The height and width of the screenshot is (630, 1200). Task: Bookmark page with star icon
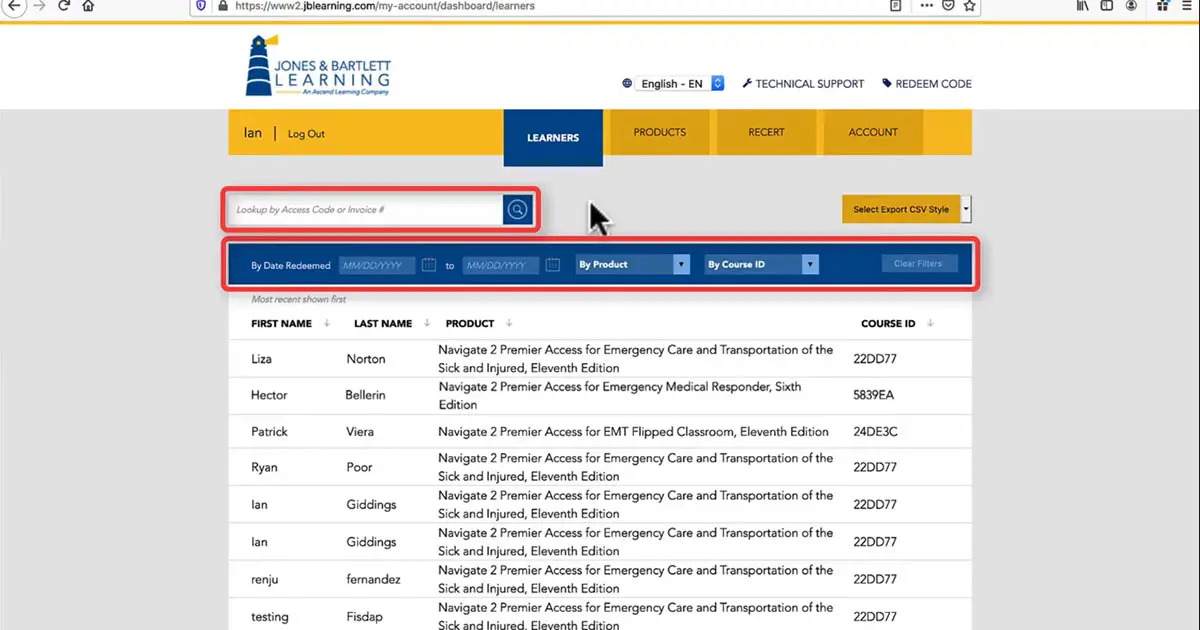969,6
